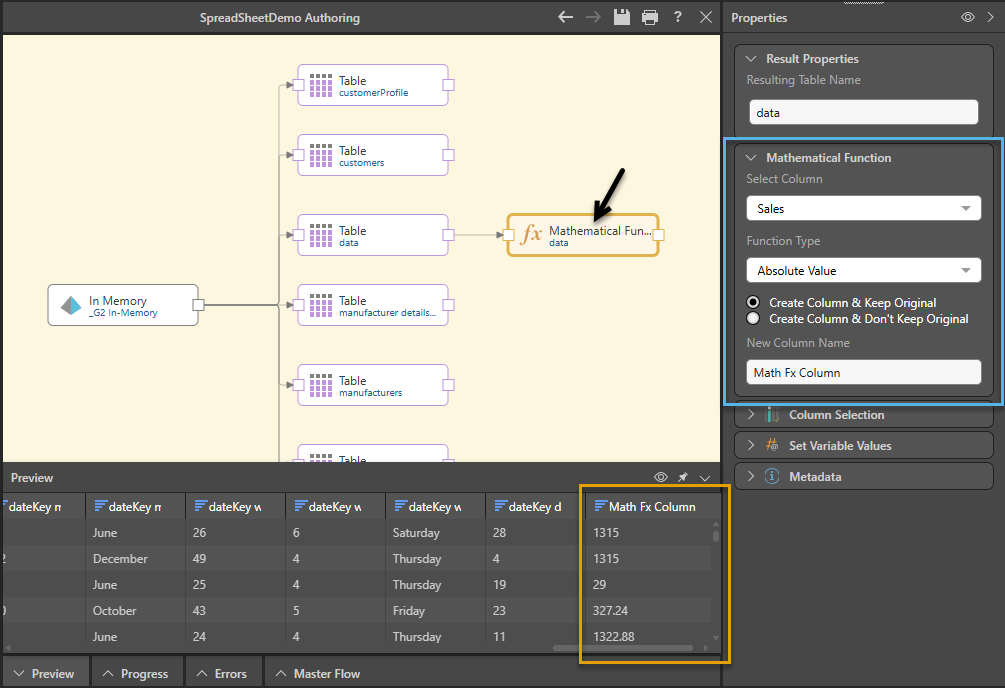Toggle Properties panel eye visibility icon
1005x688 pixels.
(x=967, y=17)
